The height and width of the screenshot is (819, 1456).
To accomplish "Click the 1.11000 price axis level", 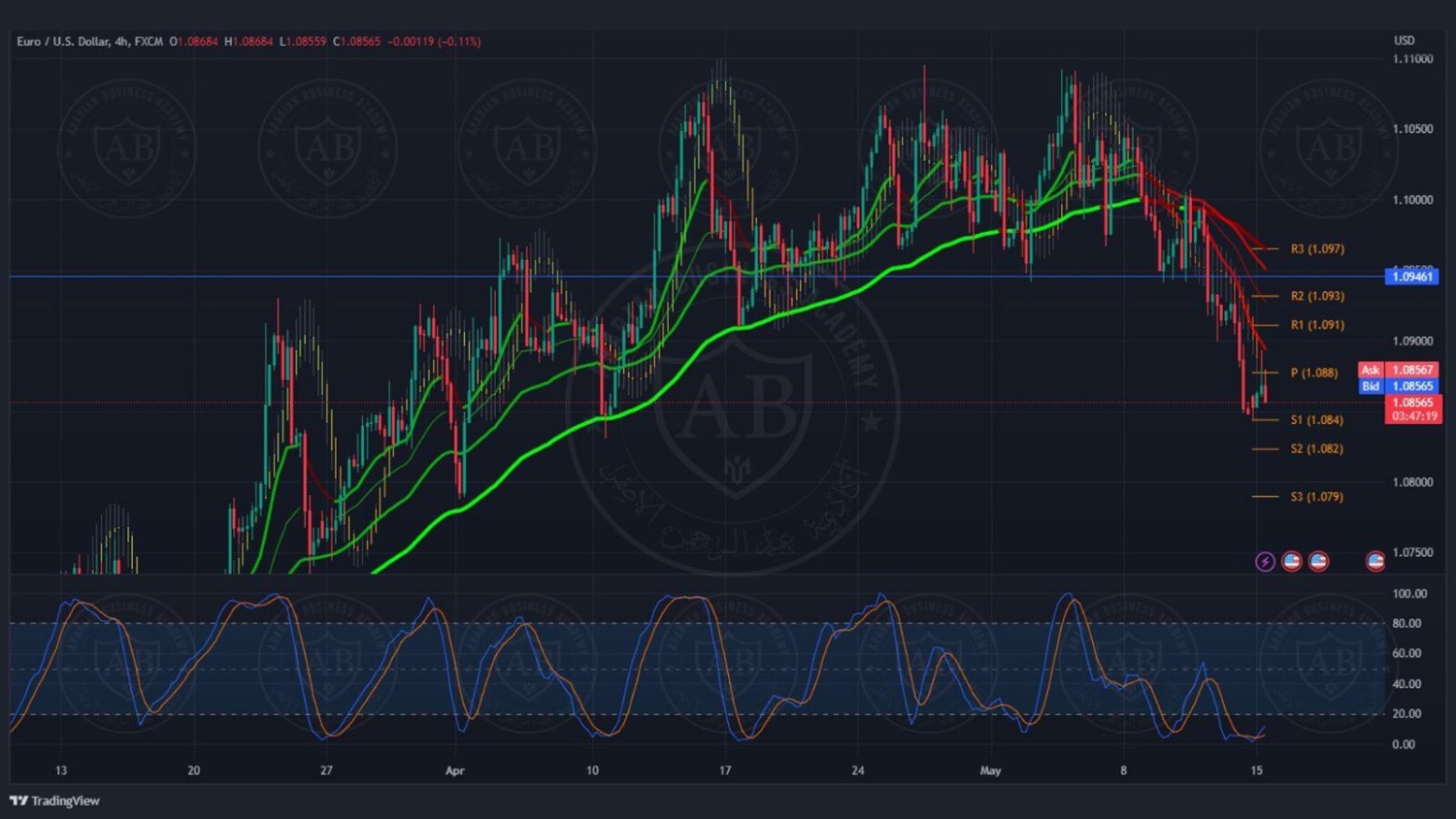I will click(1413, 59).
